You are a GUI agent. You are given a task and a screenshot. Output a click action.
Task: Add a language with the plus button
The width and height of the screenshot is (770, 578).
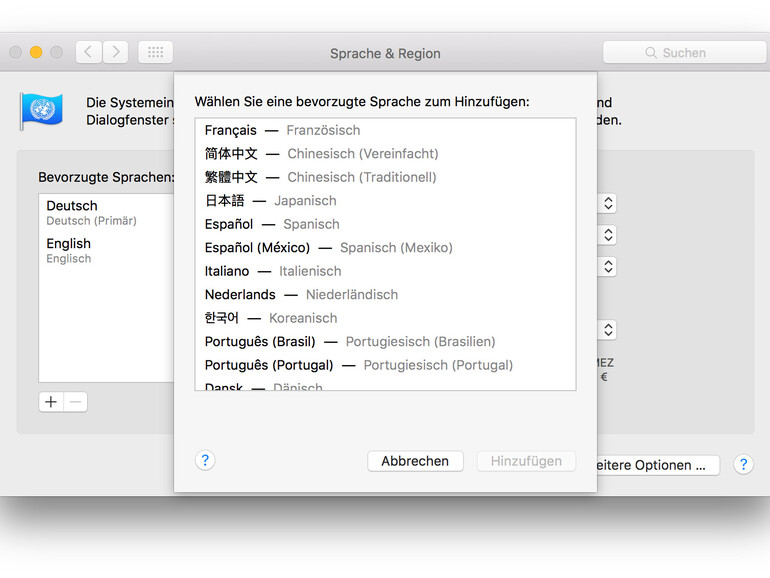[51, 402]
